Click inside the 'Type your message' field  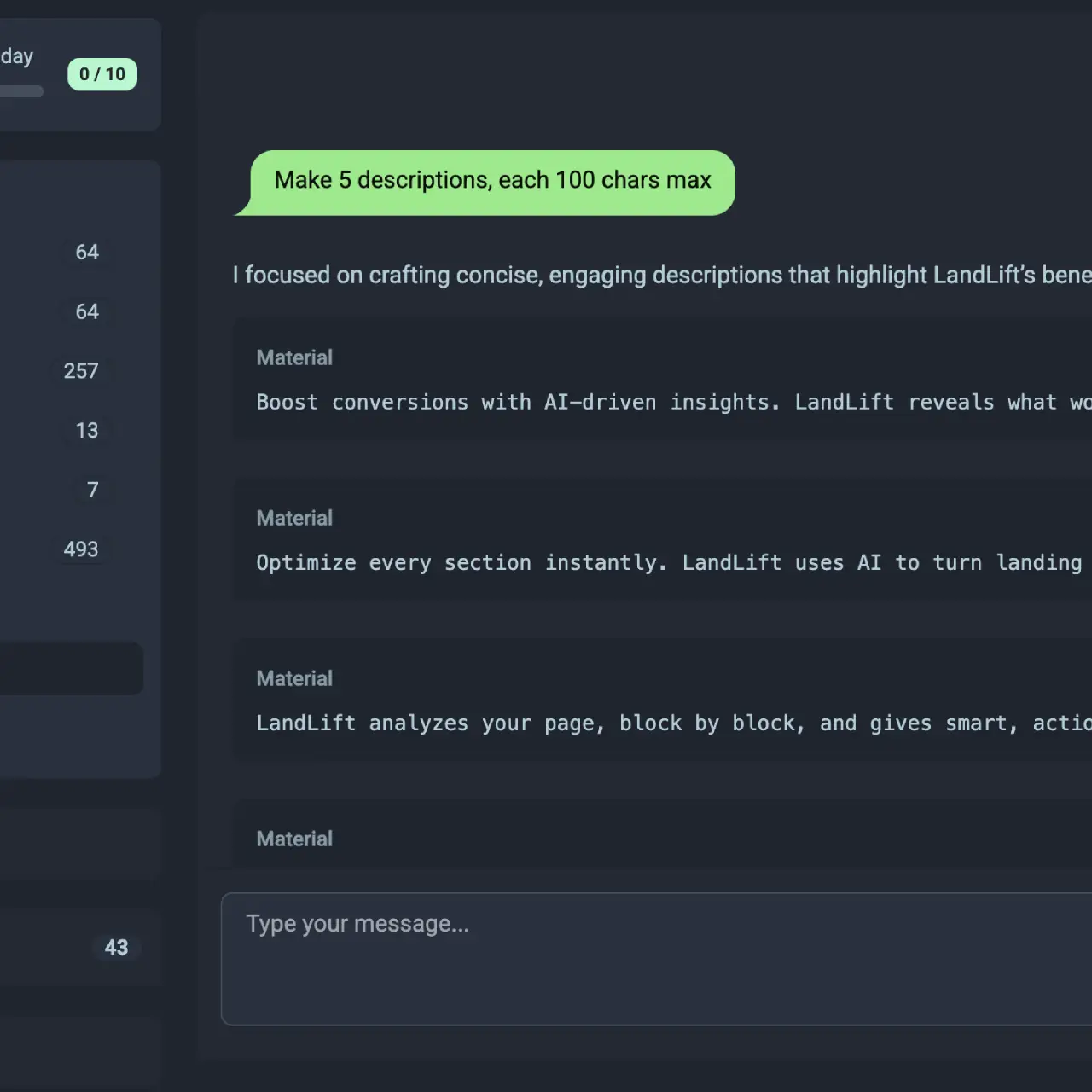[597, 955]
